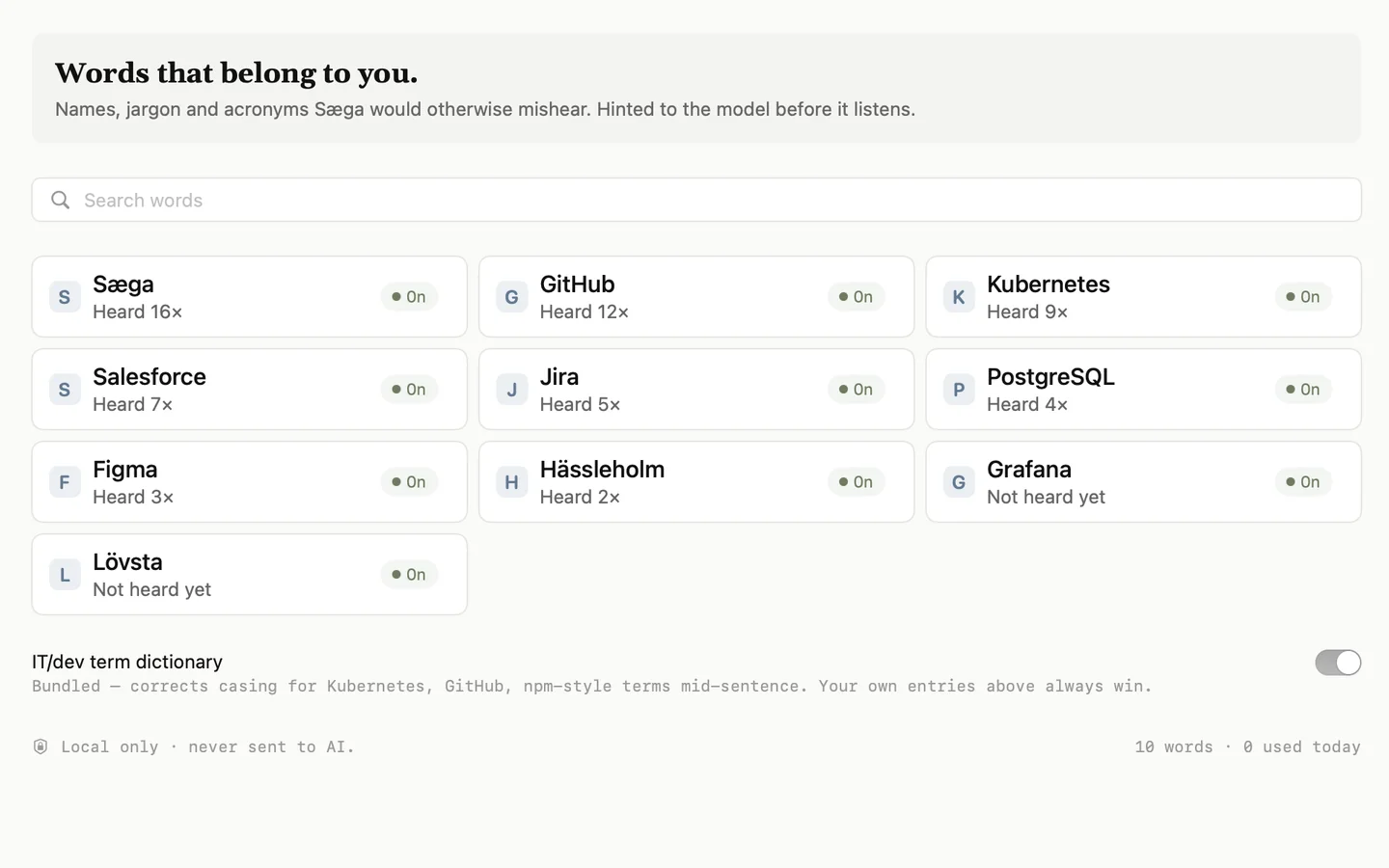Focus the Search words field
The image size is (1389, 868).
pyautogui.click(x=696, y=200)
